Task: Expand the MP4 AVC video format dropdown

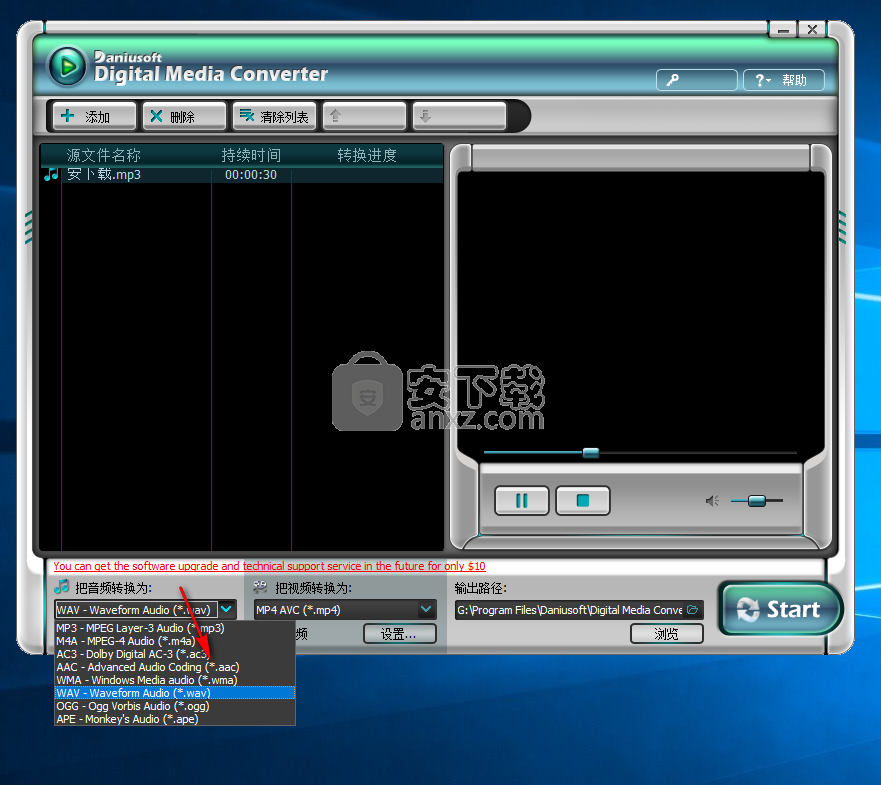Action: 426,609
